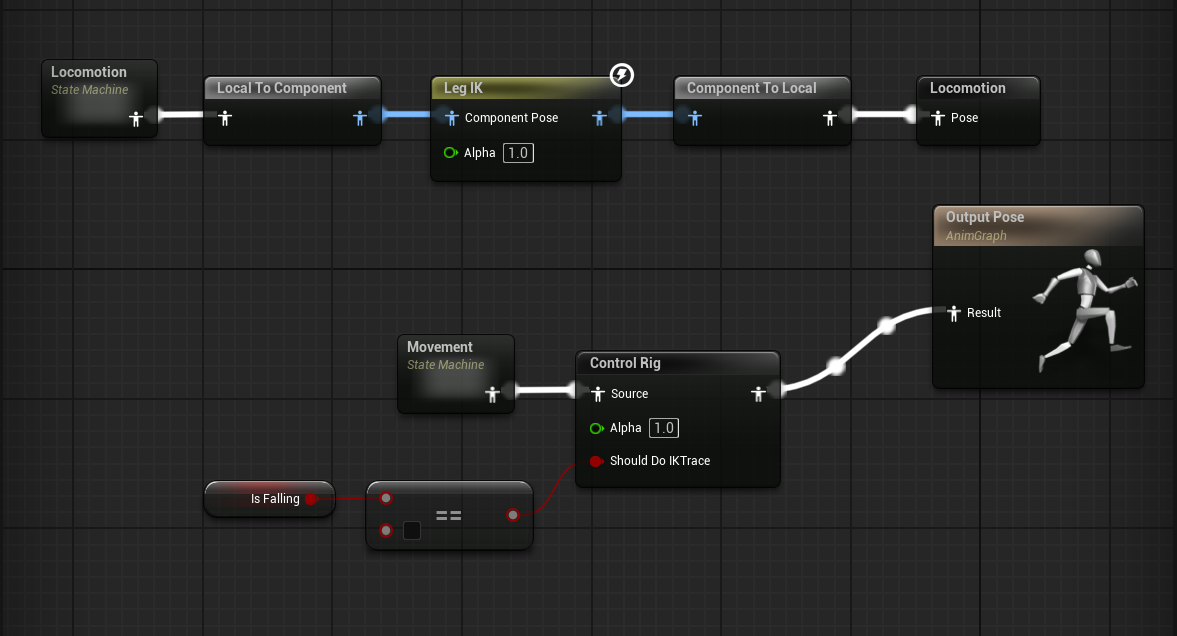Click Movement State Machine output pose pin

(492, 394)
